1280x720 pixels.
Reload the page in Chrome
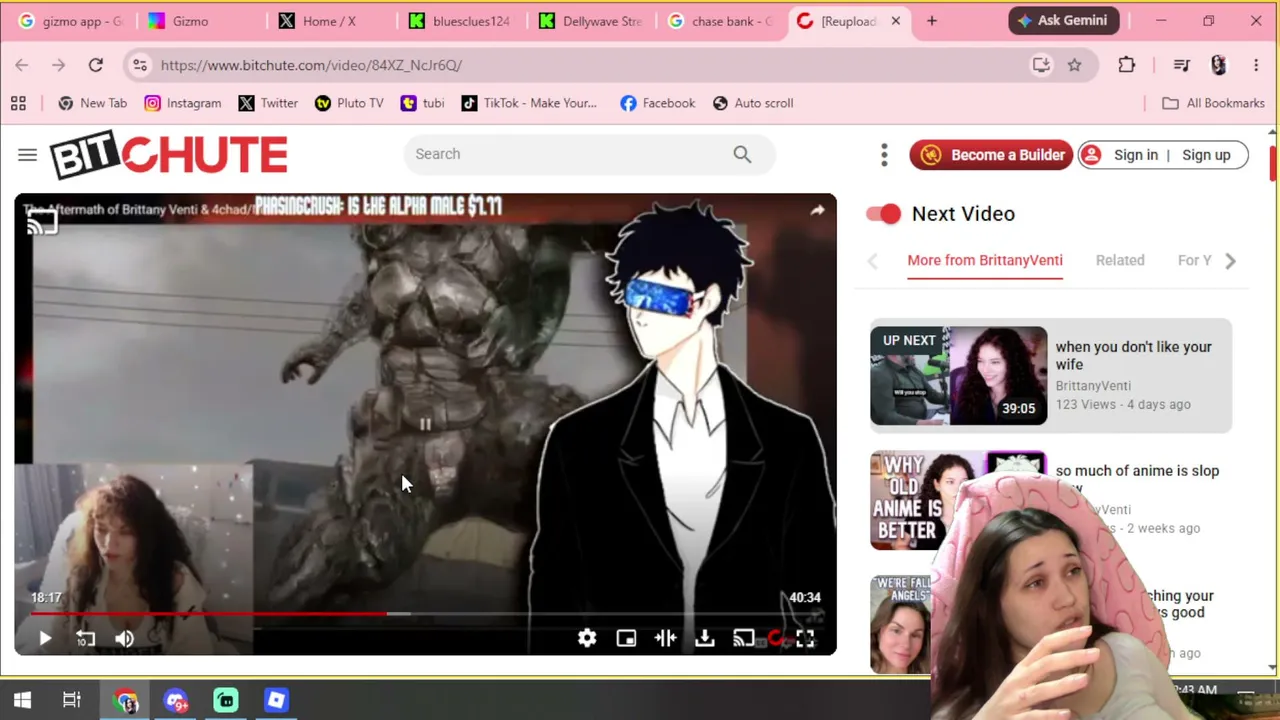(x=96, y=65)
